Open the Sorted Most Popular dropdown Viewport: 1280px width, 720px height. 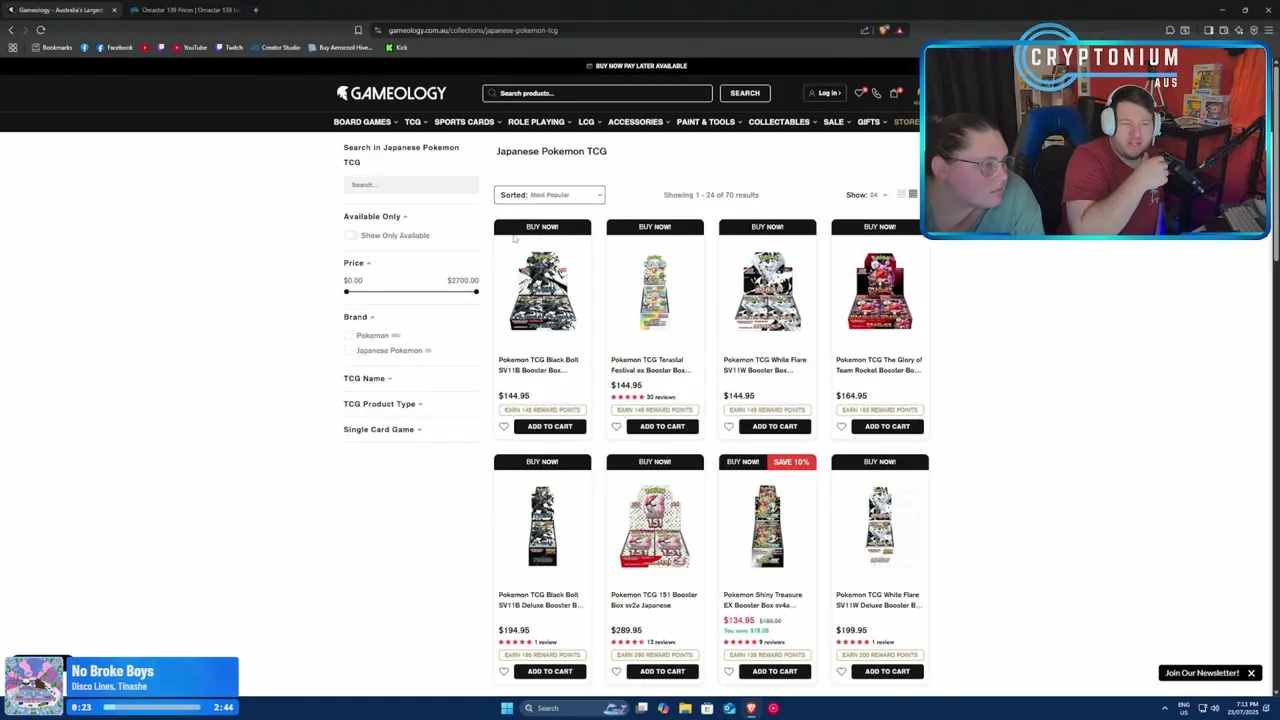[550, 195]
